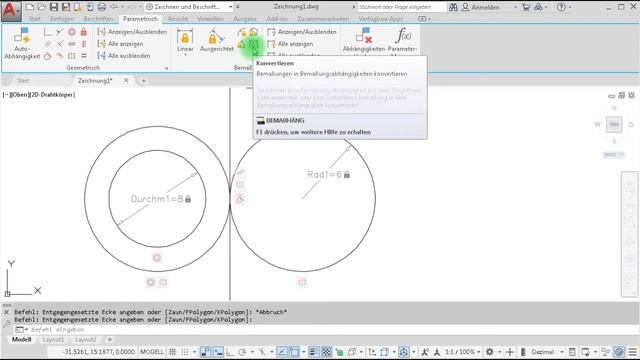Image resolution: width=640 pixels, height=360 pixels.
Task: Click the lock icon next to Rad1=6
Action: tap(347, 175)
